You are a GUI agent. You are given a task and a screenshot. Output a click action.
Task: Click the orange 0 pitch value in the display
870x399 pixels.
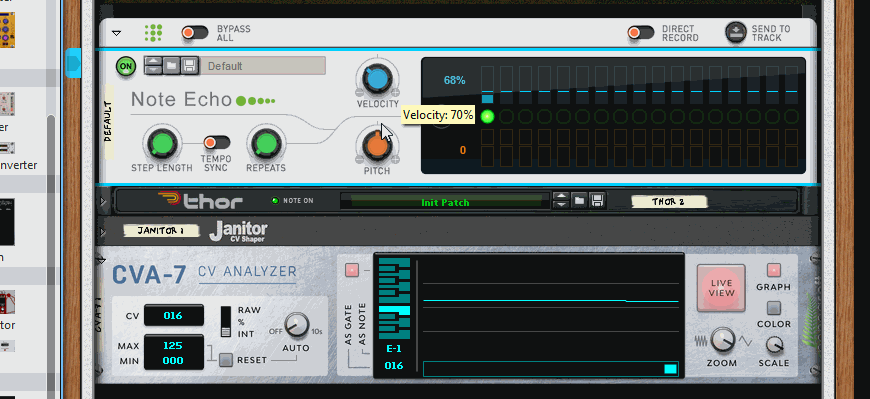click(463, 150)
